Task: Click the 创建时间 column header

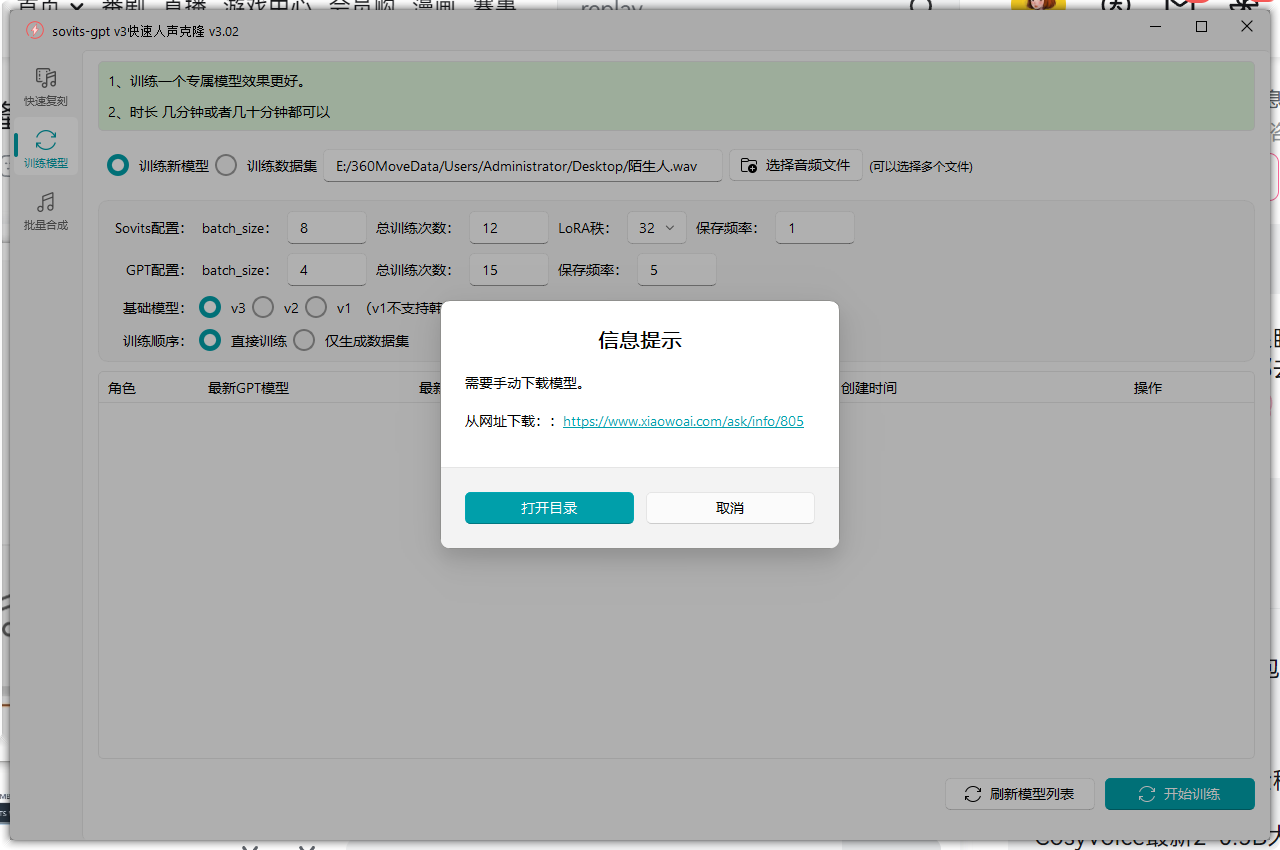Action: [x=868, y=388]
